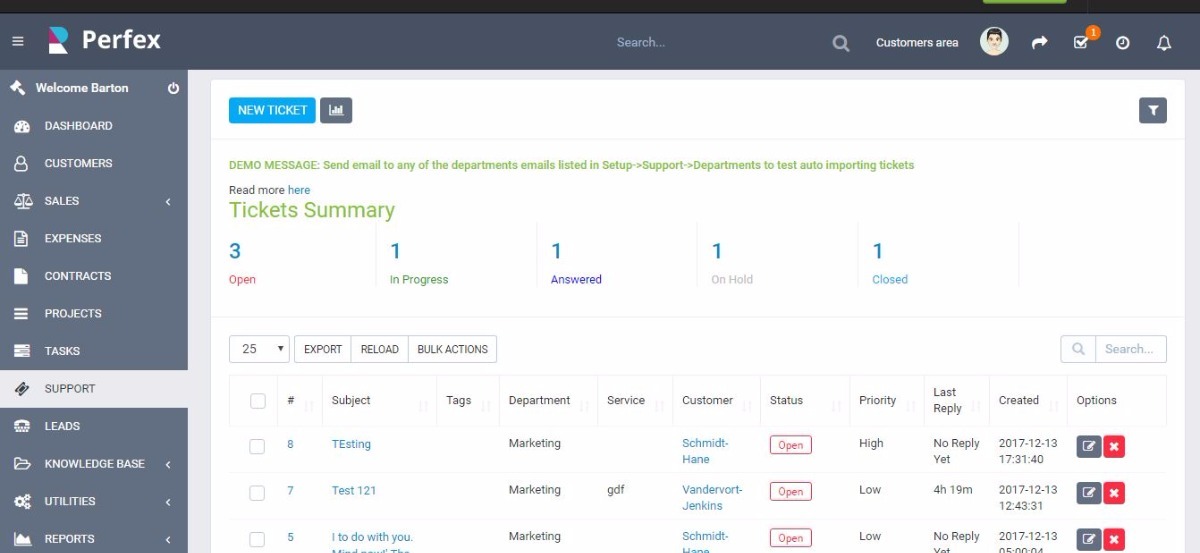The image size is (1200, 553).
Task: Click the Customers person icon
Action: pos(21,163)
